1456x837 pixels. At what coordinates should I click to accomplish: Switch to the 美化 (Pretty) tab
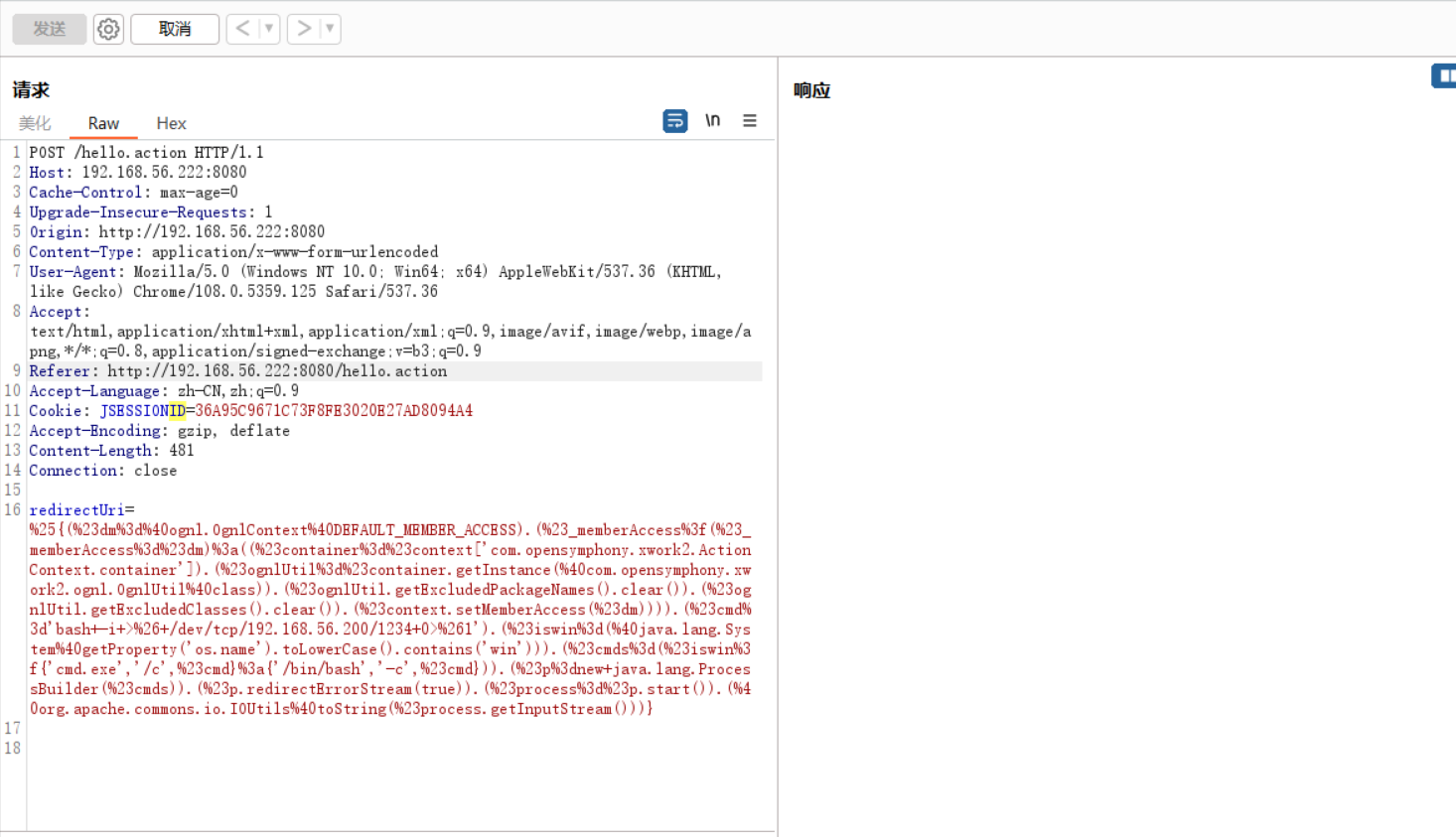[x=35, y=123]
